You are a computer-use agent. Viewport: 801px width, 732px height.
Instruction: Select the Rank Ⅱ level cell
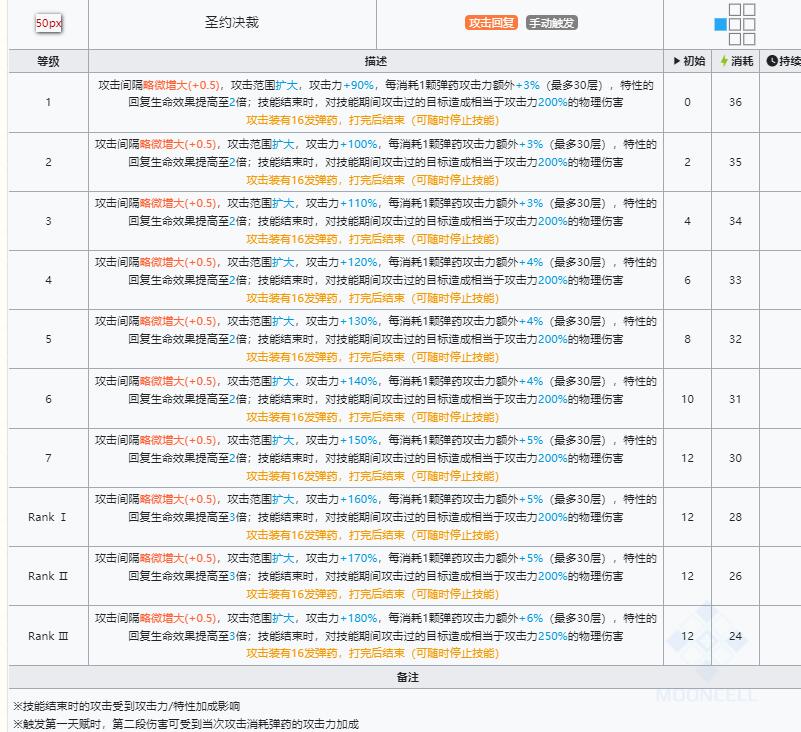click(x=48, y=576)
